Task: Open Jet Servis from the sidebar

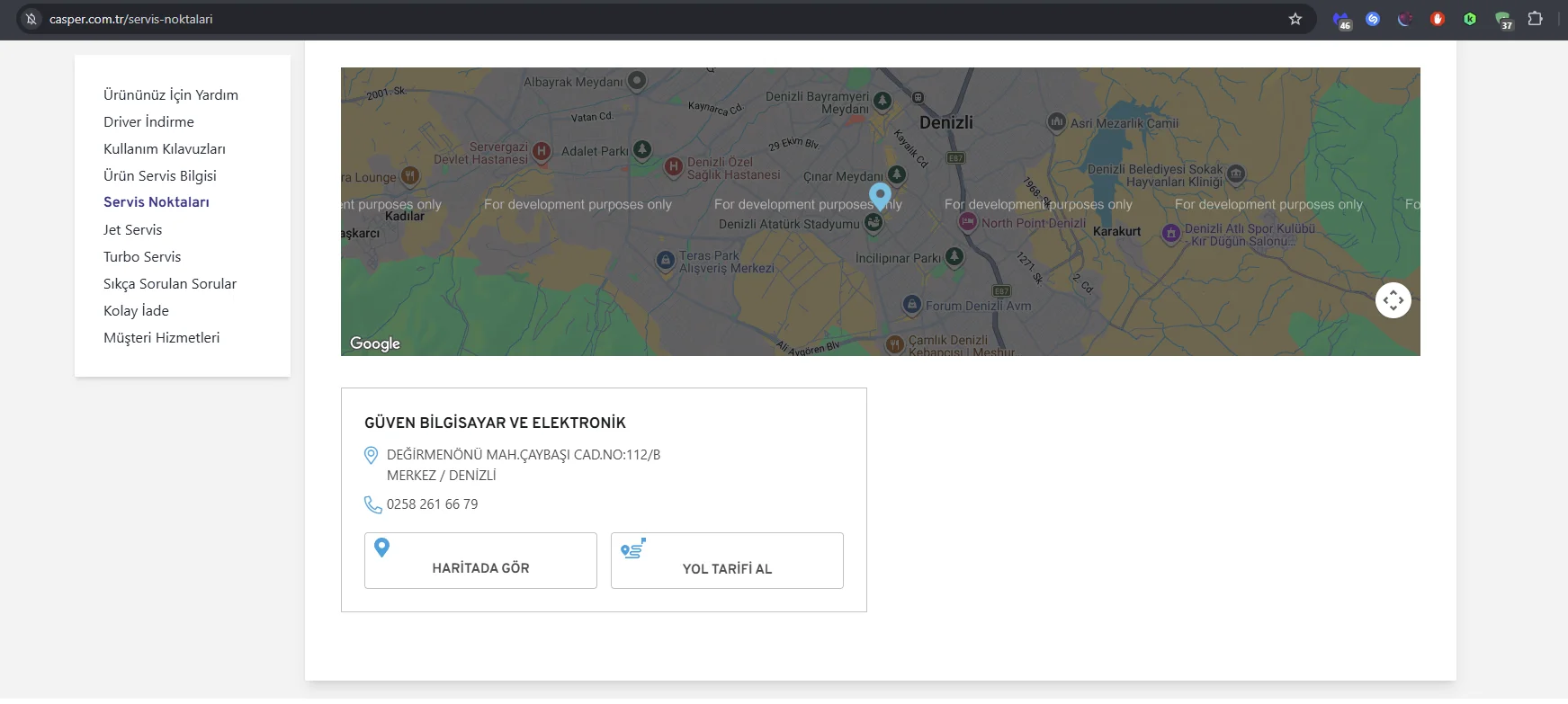Action: coord(133,230)
